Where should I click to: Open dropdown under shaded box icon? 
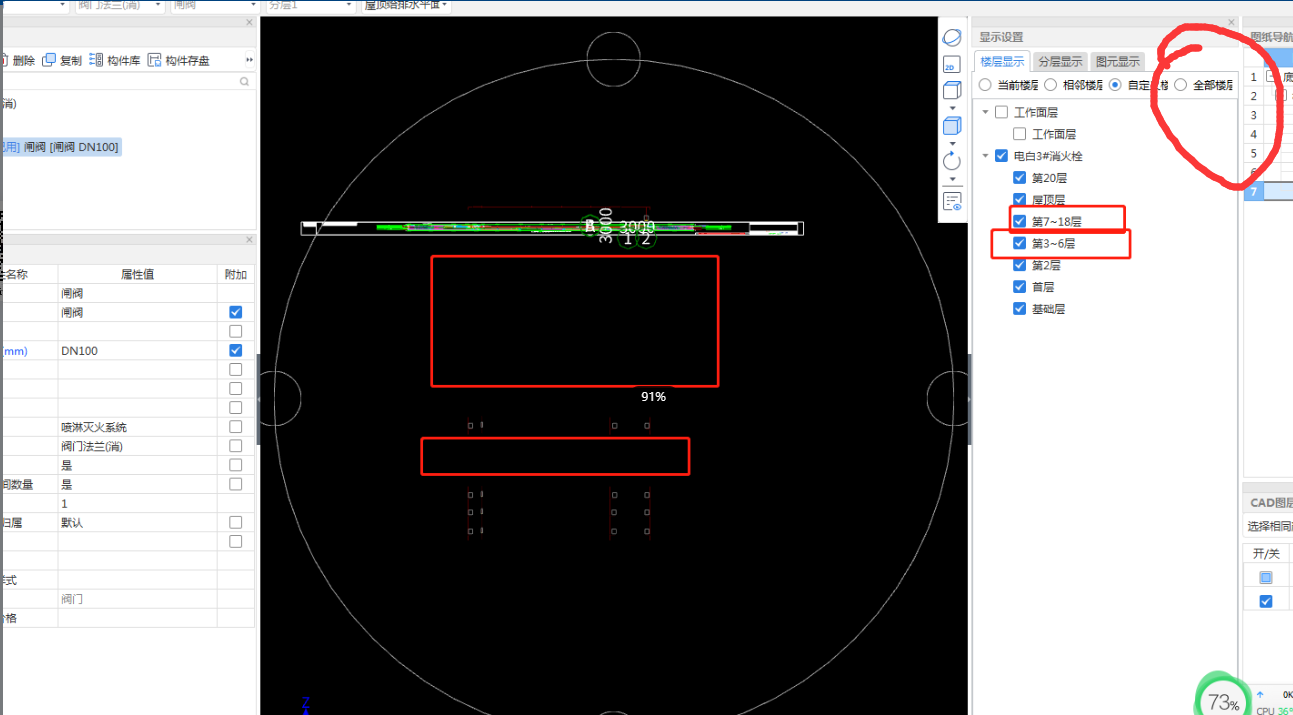click(x=952, y=142)
